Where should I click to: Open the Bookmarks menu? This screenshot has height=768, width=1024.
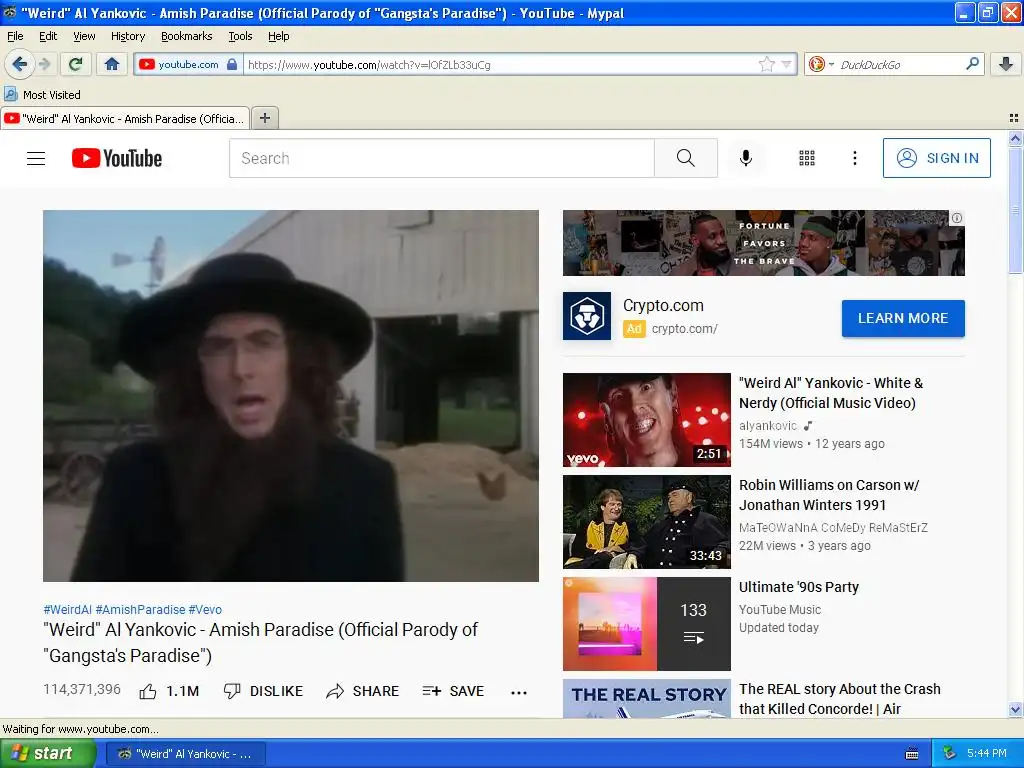click(186, 36)
